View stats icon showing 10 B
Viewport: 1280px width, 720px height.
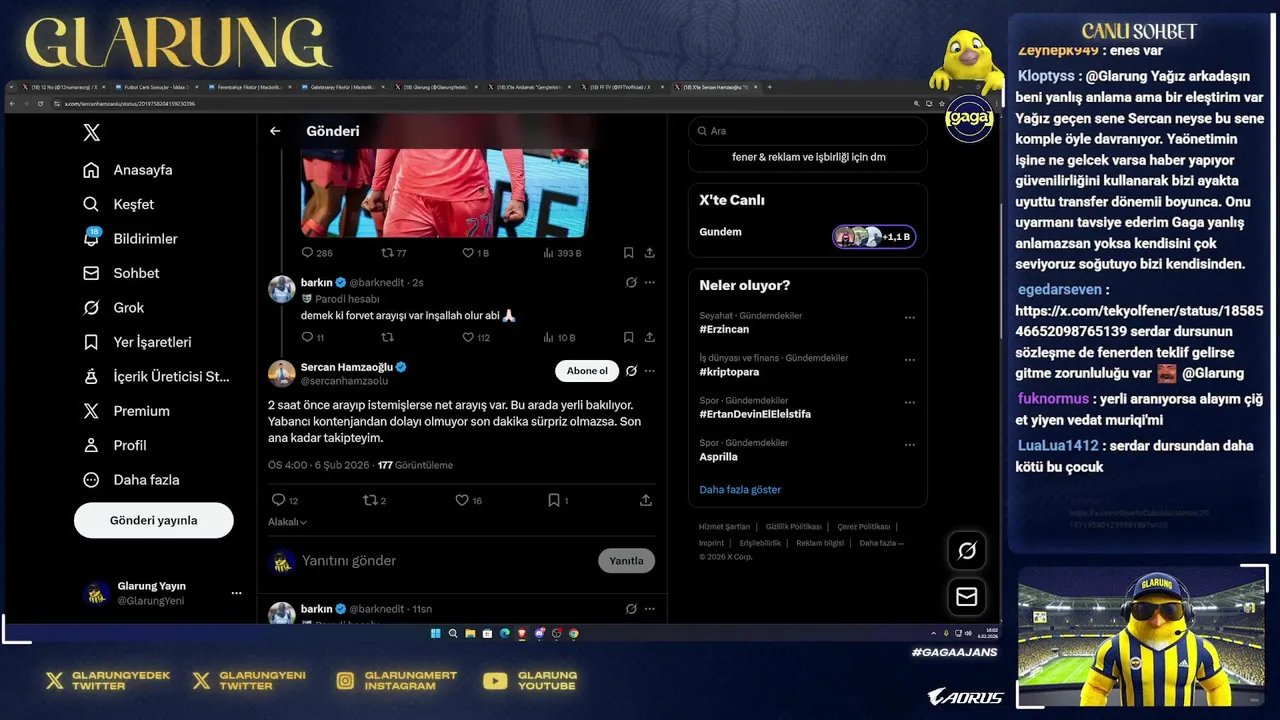[x=548, y=338]
